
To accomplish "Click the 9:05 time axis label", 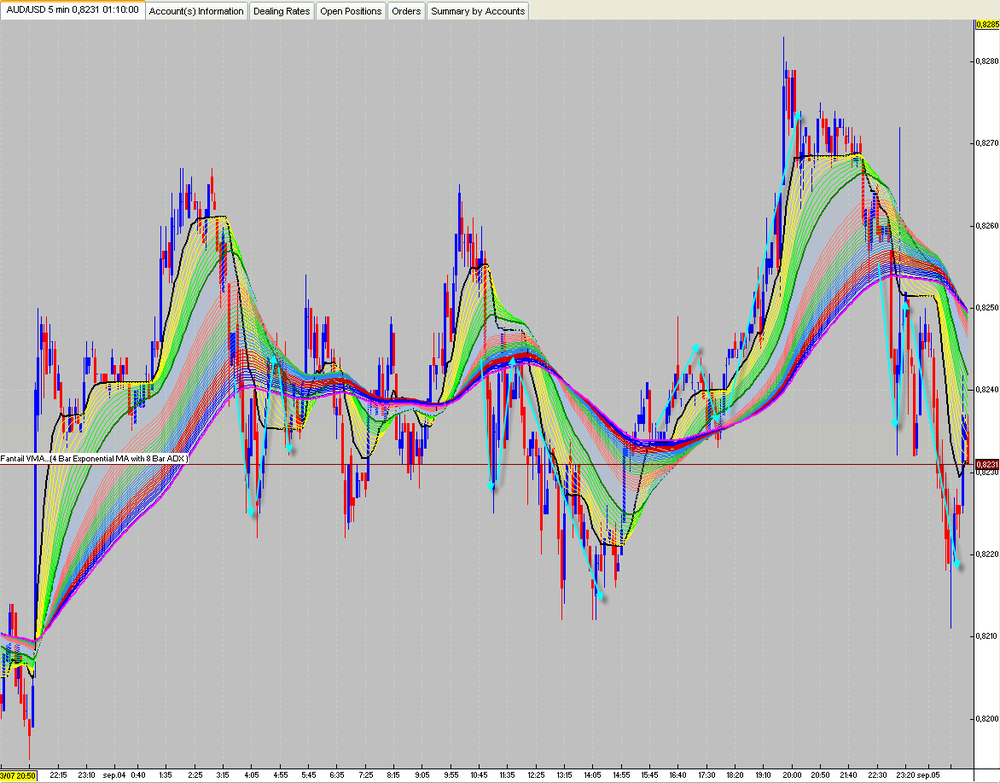I will [x=422, y=775].
